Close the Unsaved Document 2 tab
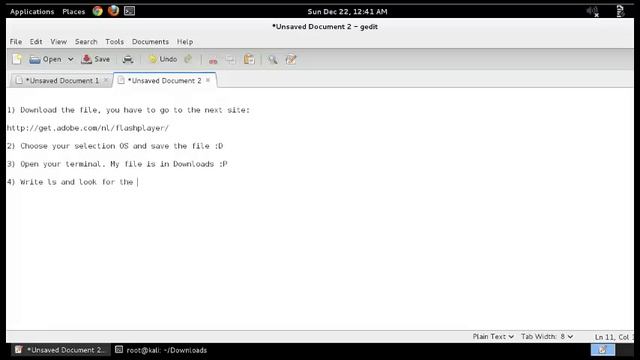The width and height of the screenshot is (640, 360). pos(208,80)
